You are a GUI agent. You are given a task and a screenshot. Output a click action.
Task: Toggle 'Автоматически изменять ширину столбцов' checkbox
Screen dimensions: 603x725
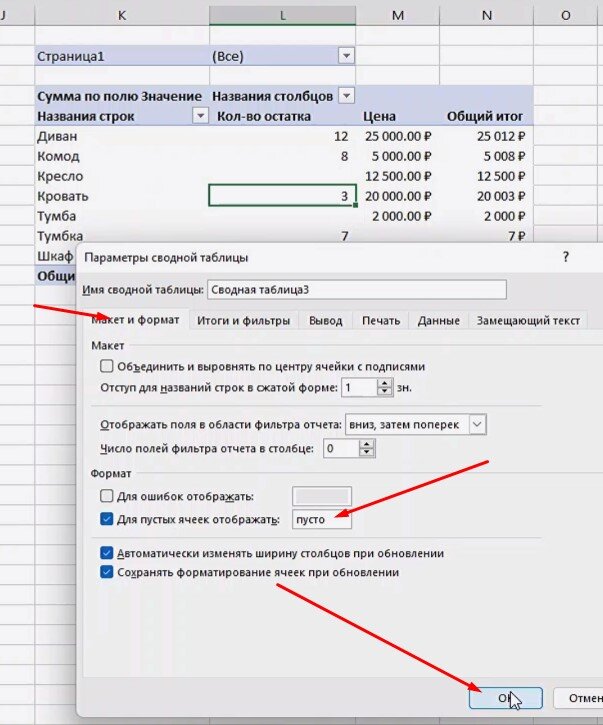click(x=106, y=553)
